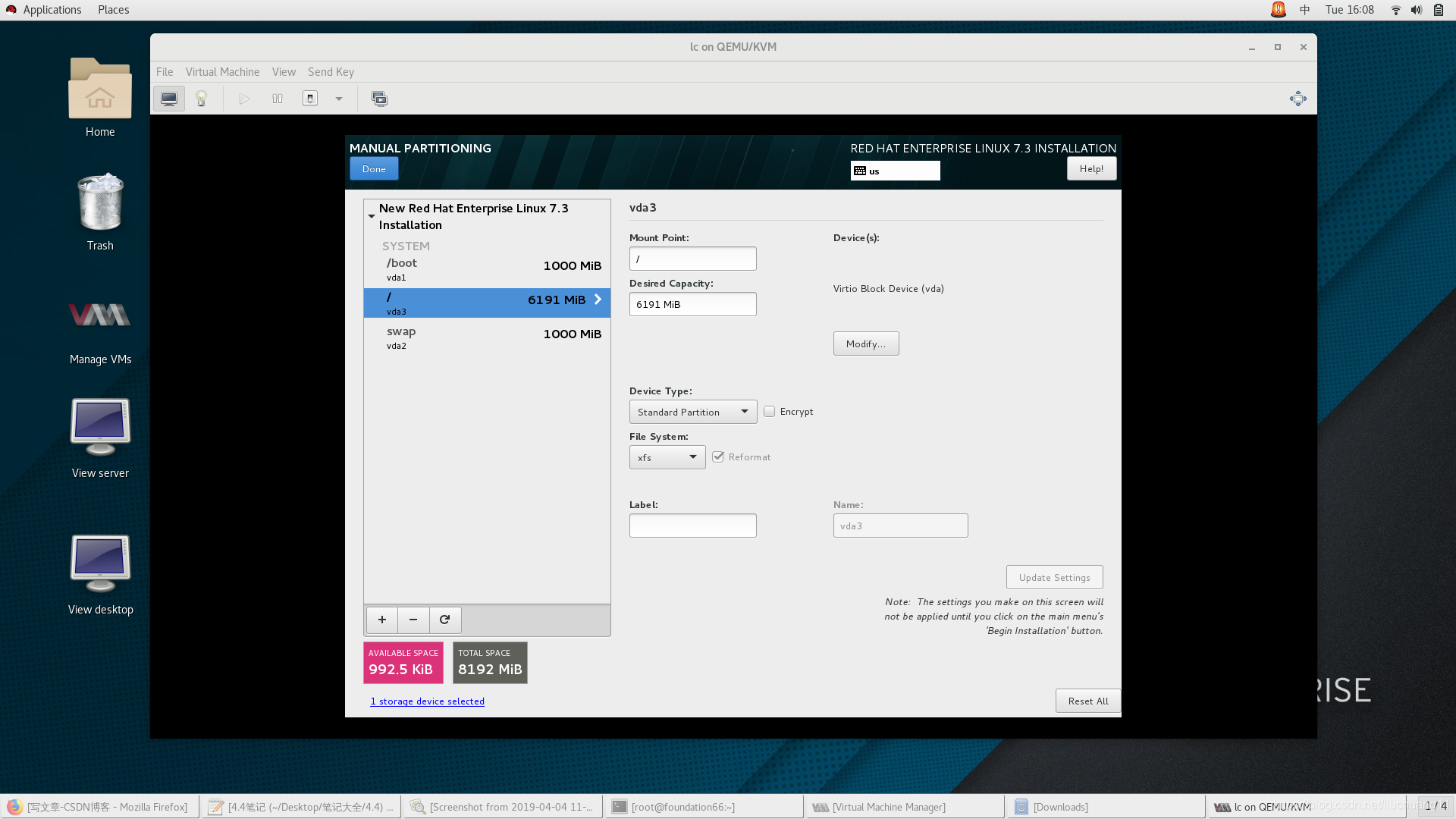Viewport: 1456px width, 819px height.
Task: Click the Label input field
Action: [693, 526]
